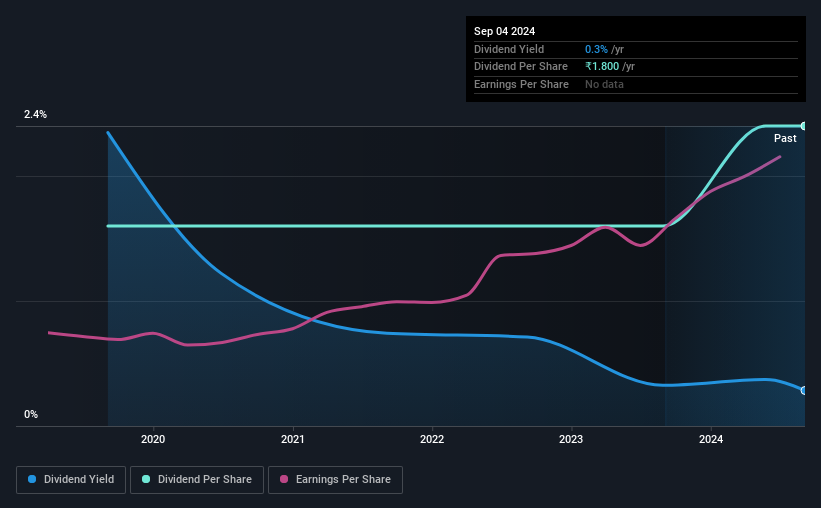Toggle the Dividend Yield legend button
The height and width of the screenshot is (508, 821).
pyautogui.click(x=71, y=480)
